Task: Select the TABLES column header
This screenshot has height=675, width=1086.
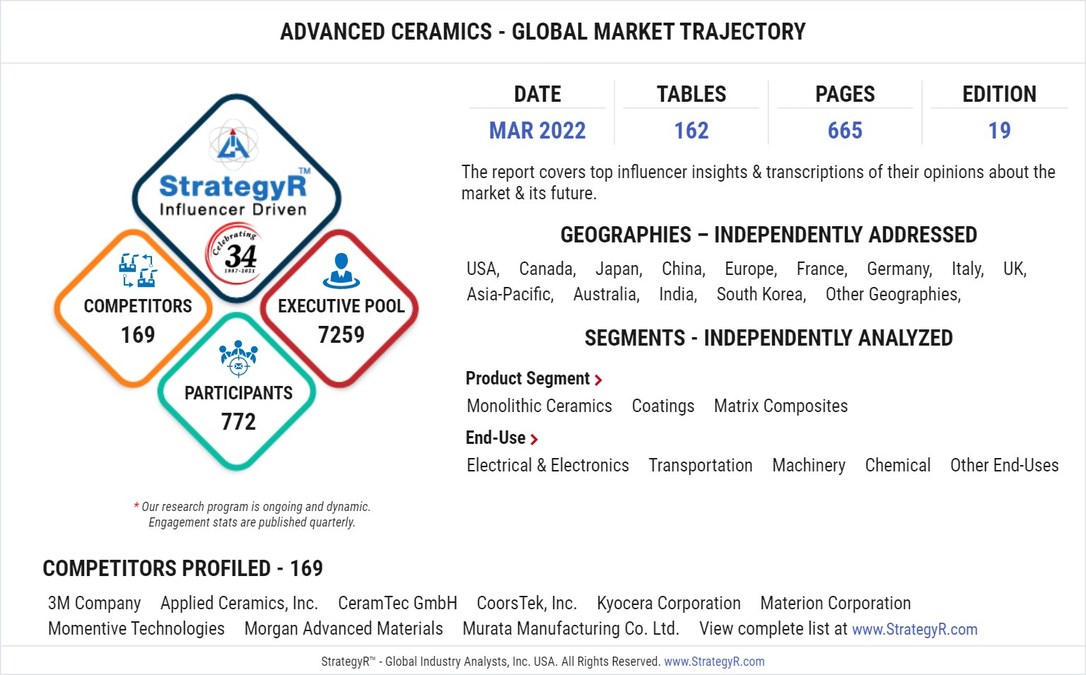Action: (x=691, y=94)
